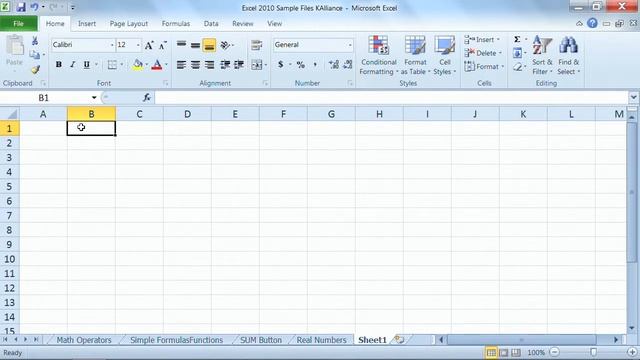Apply Comma Style number format
Viewport: 640px width, 360px height.
315,64
